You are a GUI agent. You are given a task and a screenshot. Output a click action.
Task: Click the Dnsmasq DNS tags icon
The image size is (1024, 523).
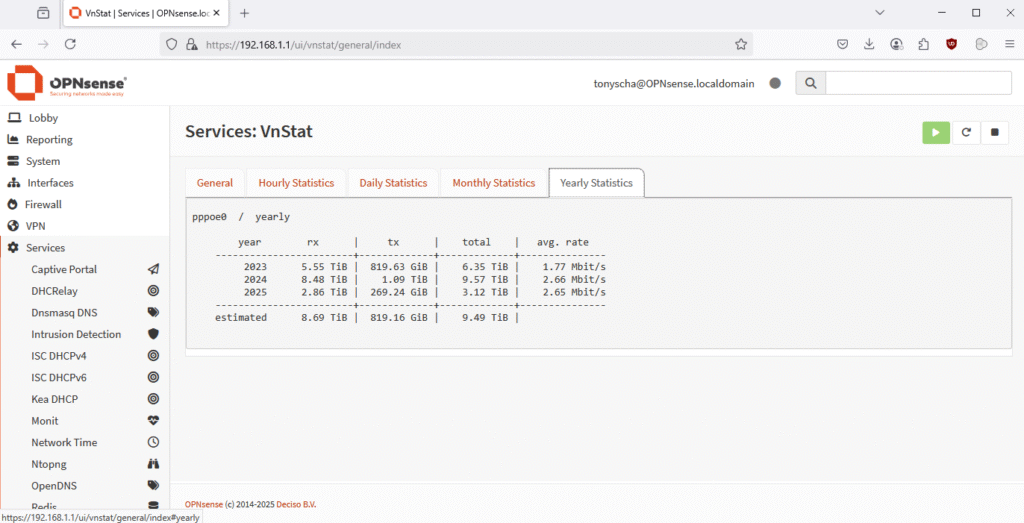153,312
